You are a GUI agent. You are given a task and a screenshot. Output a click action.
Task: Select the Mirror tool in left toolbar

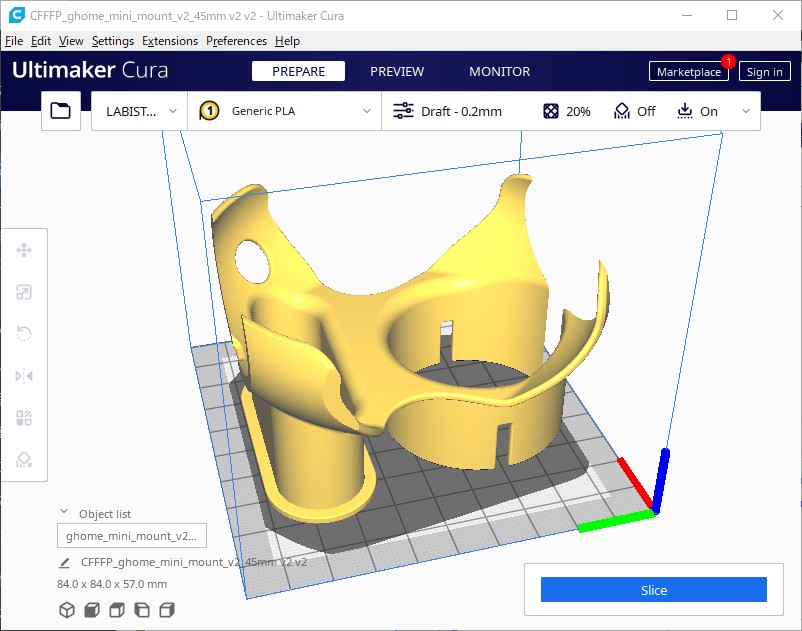click(x=24, y=376)
